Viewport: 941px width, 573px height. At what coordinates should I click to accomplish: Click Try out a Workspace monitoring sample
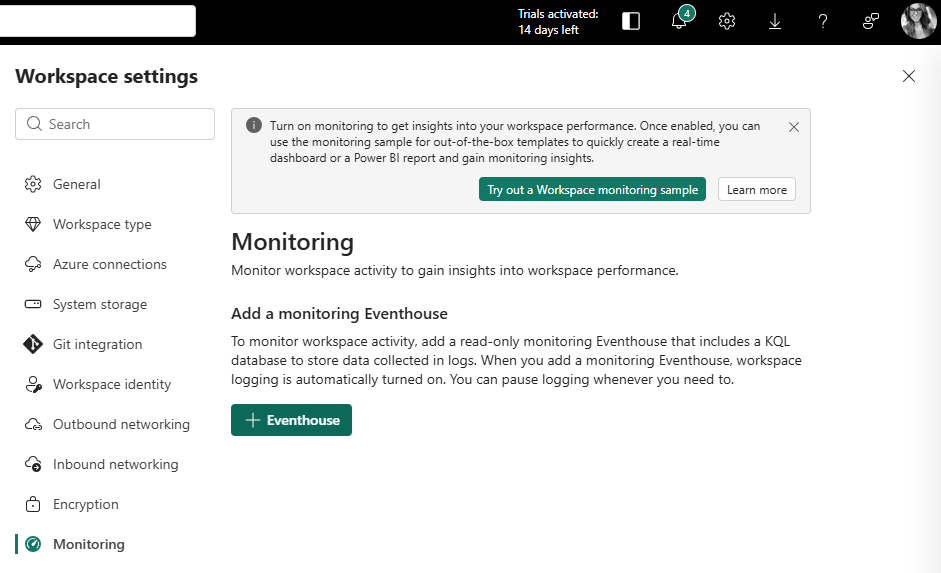[x=592, y=190]
